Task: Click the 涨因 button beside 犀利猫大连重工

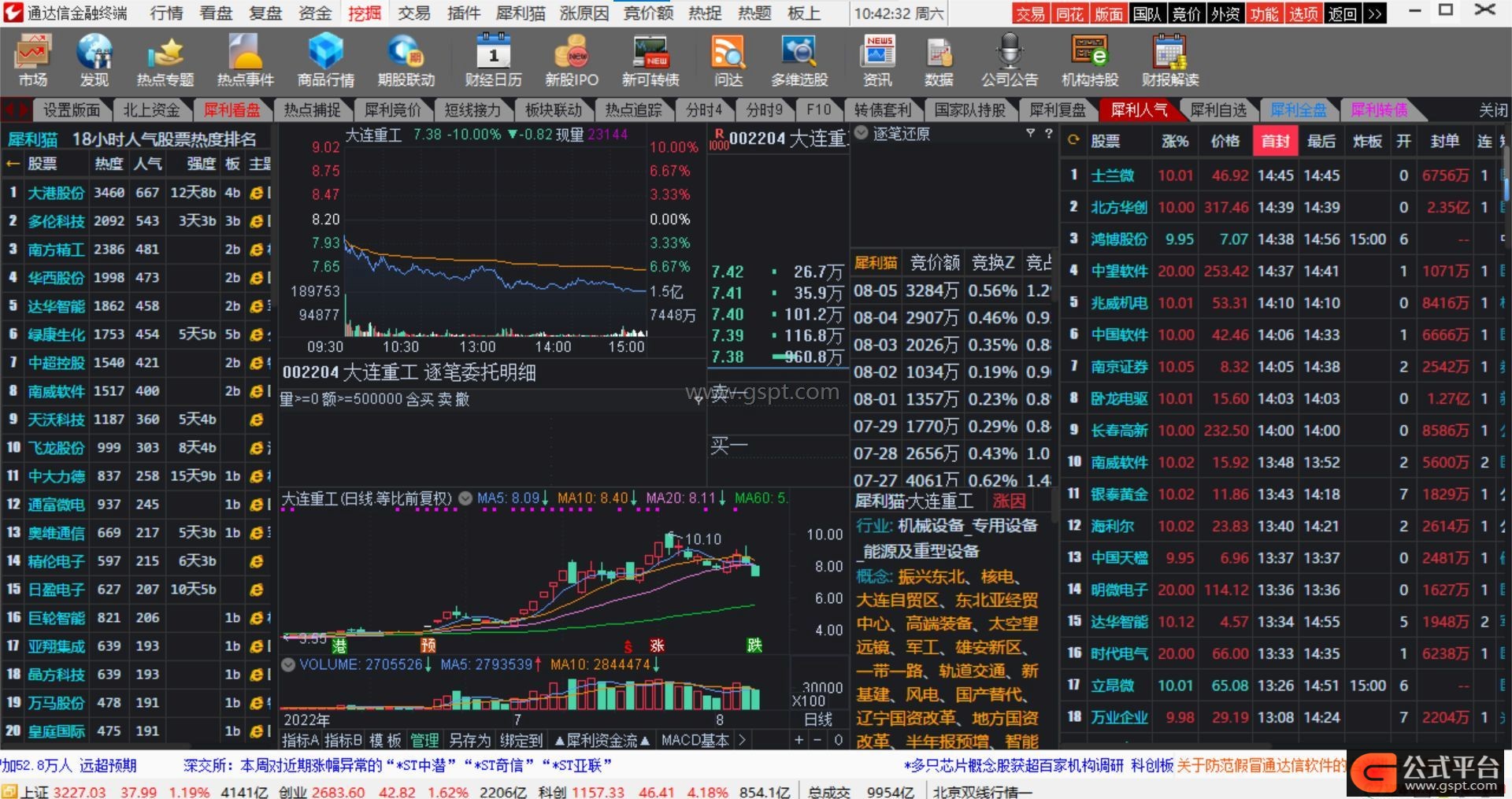Action: (x=1010, y=501)
